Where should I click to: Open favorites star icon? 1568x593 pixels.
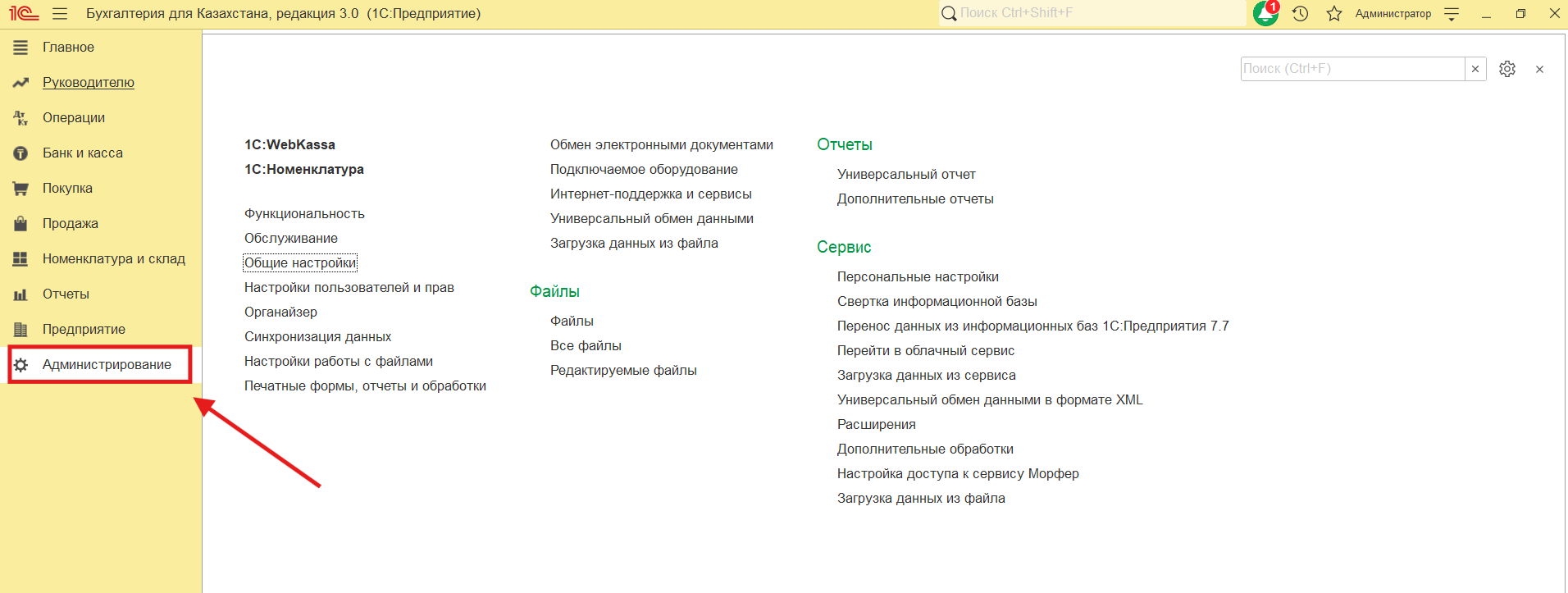[x=1334, y=14]
